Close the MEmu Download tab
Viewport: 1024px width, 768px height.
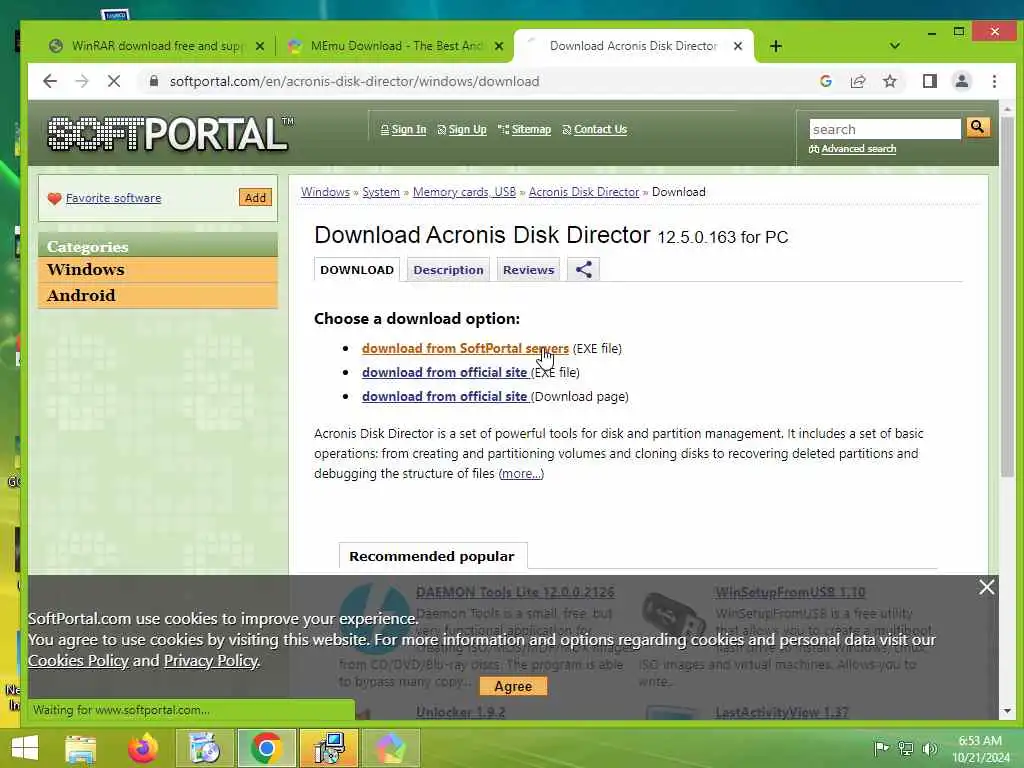pyautogui.click(x=499, y=46)
